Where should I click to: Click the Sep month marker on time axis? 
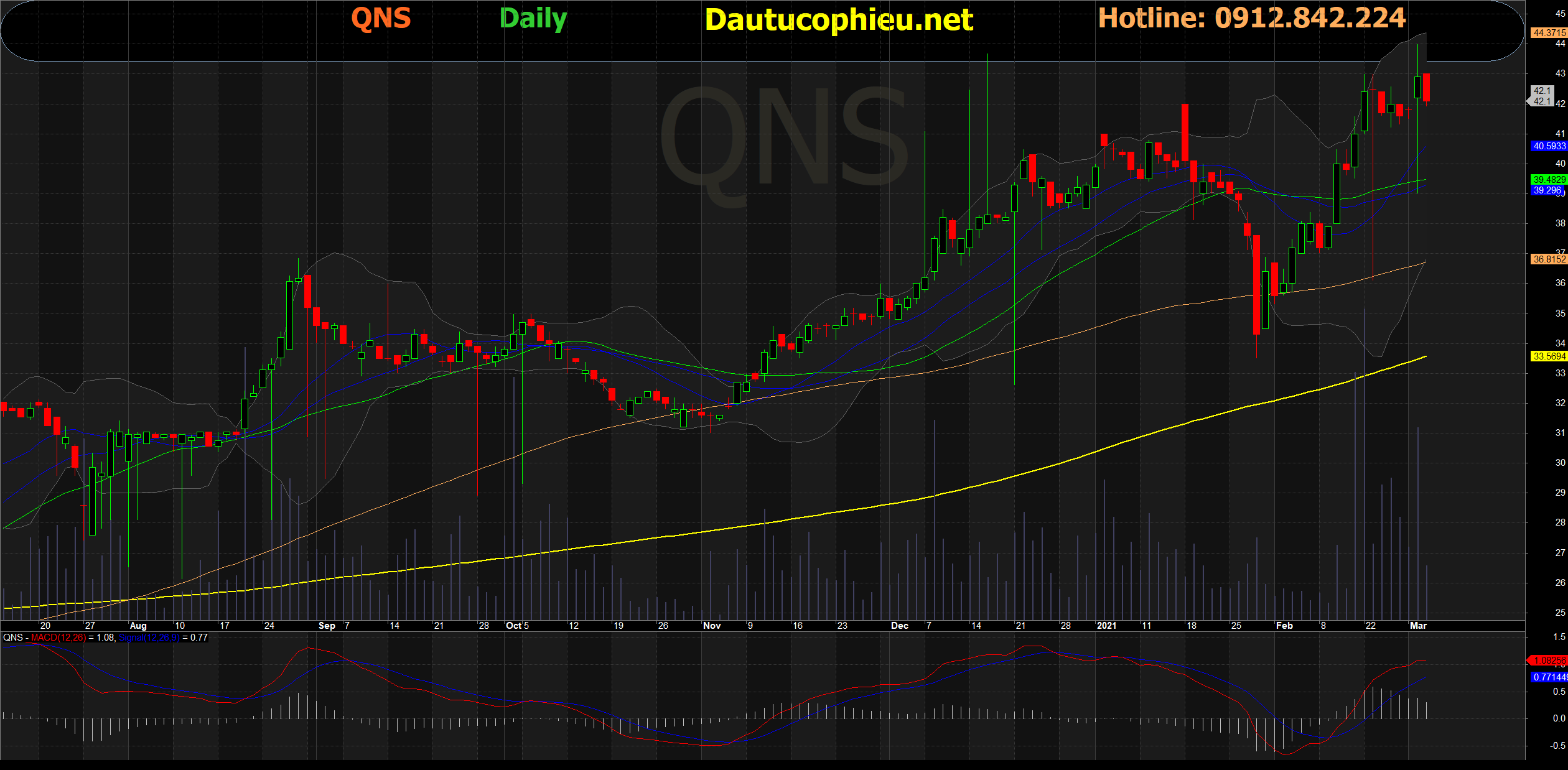[x=327, y=626]
